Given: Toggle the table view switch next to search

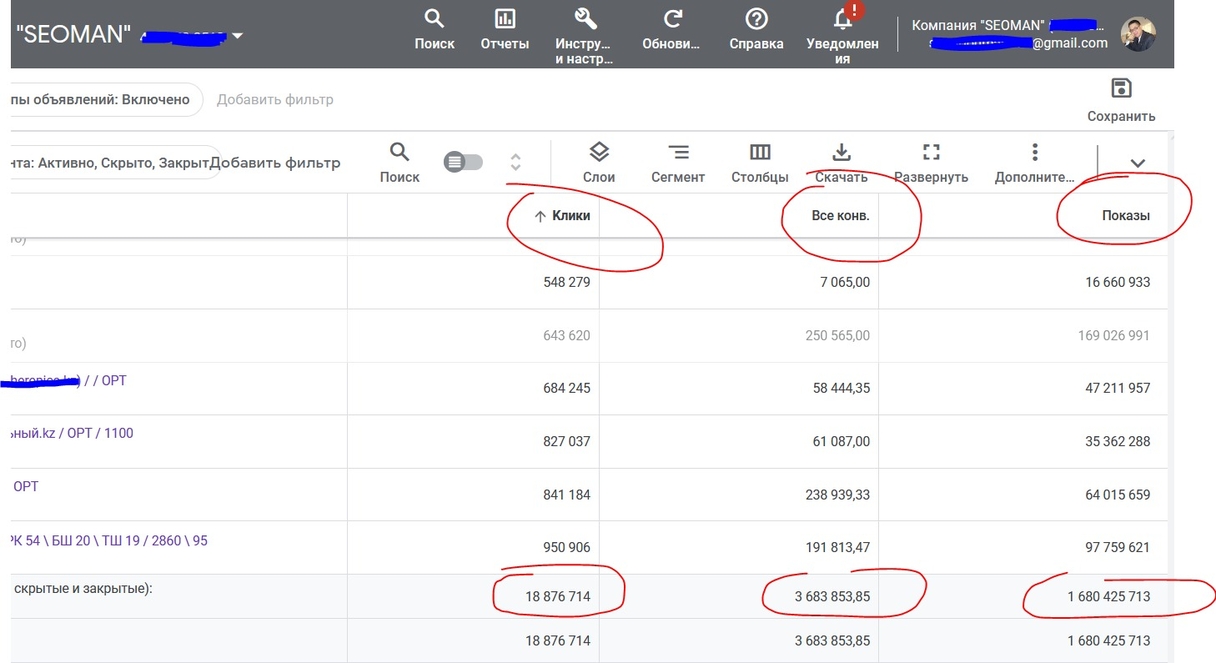Looking at the screenshot, I should (463, 162).
